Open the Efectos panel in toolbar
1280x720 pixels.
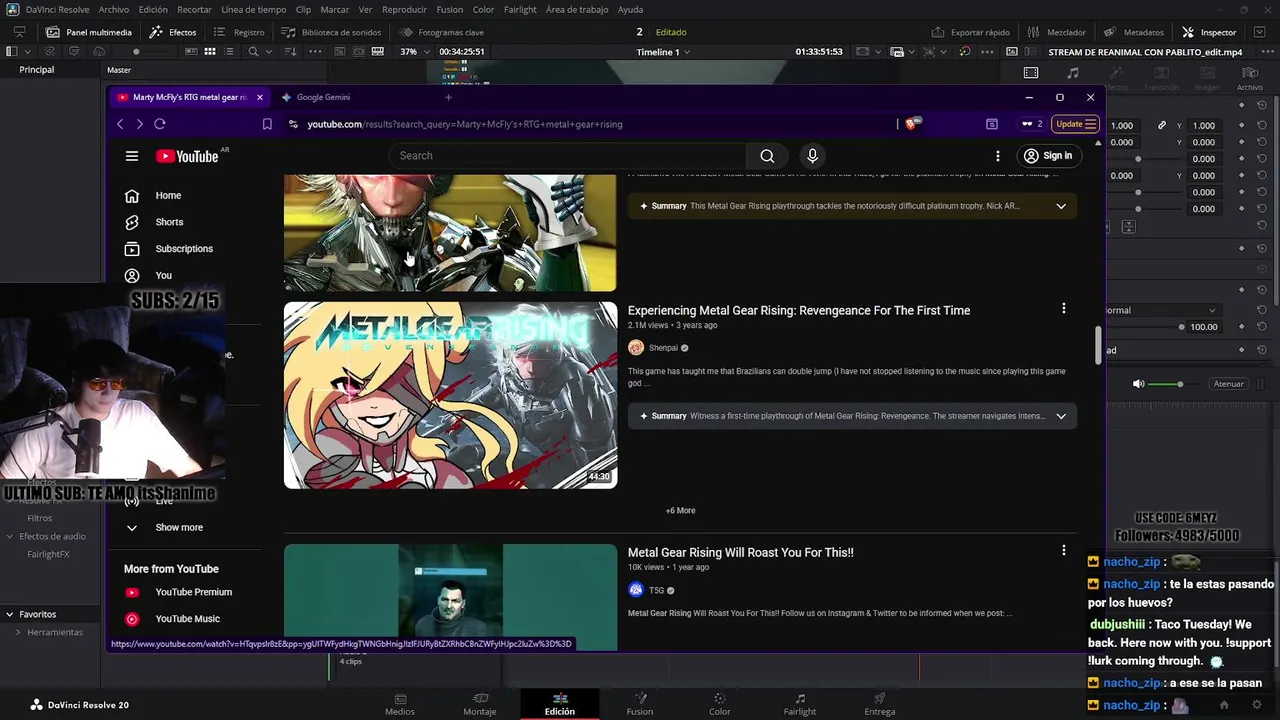173,32
